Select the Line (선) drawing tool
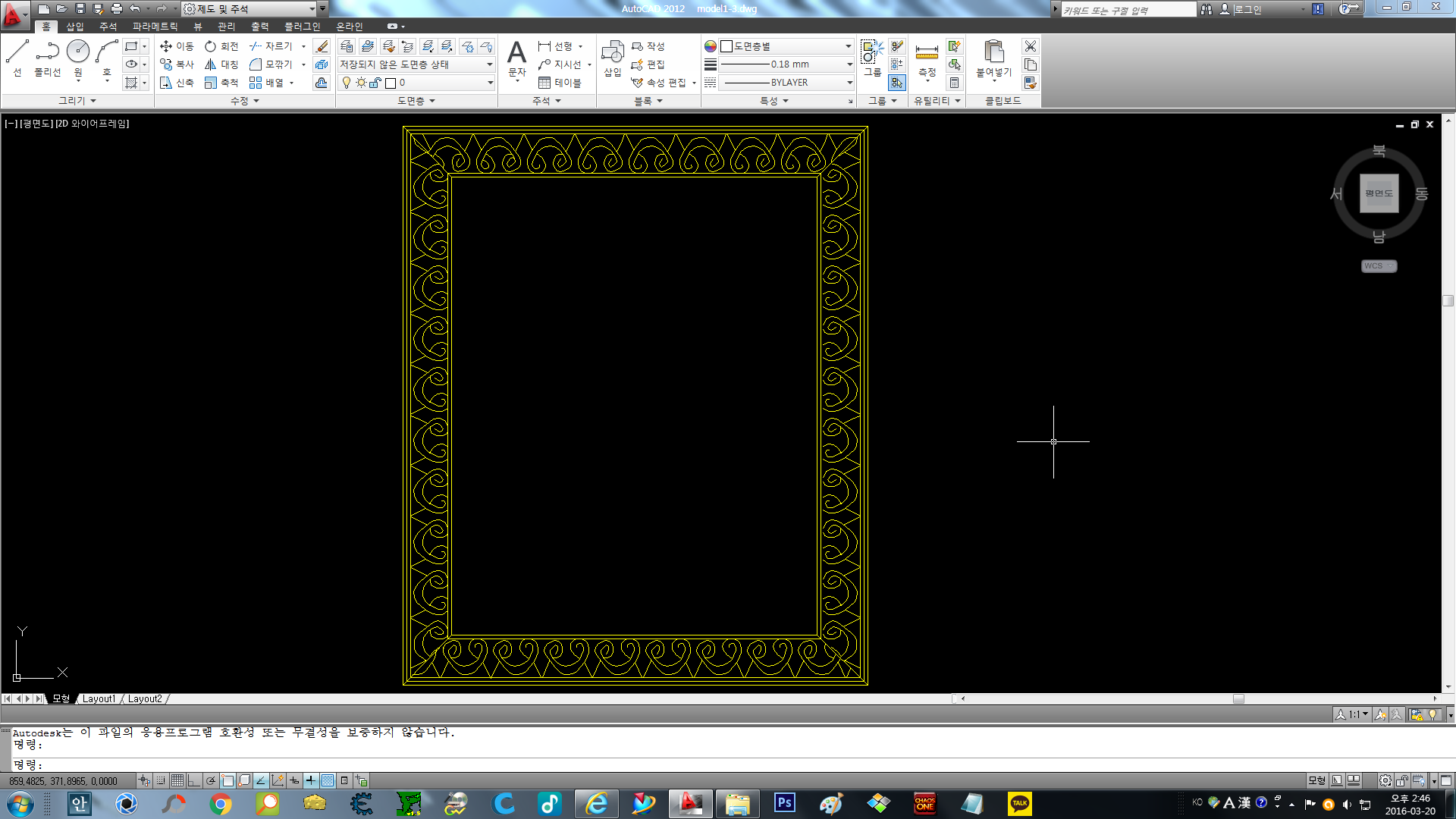Image resolution: width=1456 pixels, height=819 pixels. (17, 53)
